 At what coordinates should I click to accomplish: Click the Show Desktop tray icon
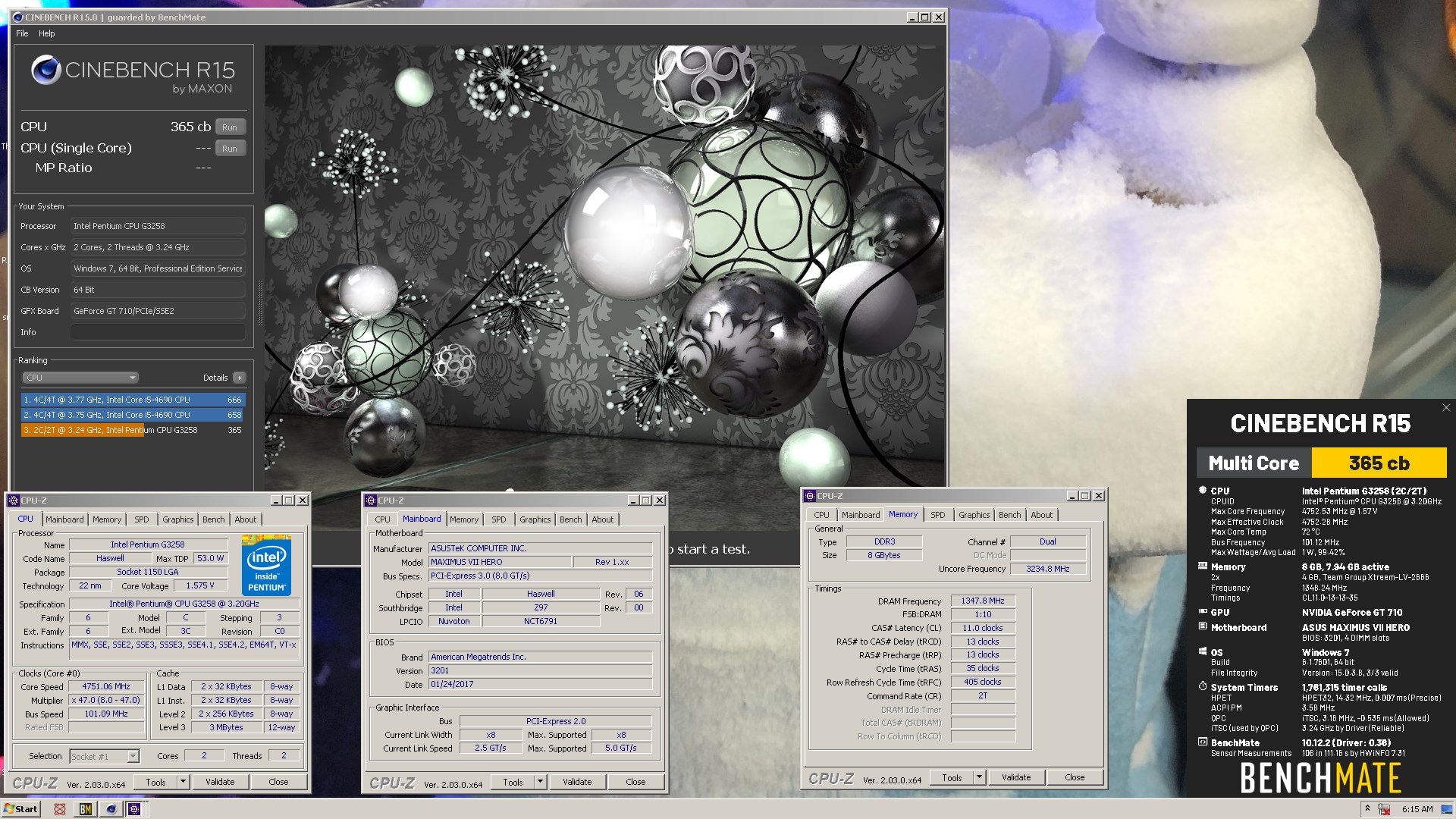tap(1447, 809)
